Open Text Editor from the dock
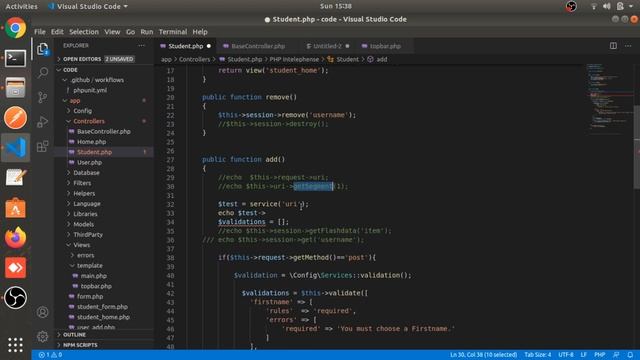The height and width of the screenshot is (360, 640). tap(16, 178)
